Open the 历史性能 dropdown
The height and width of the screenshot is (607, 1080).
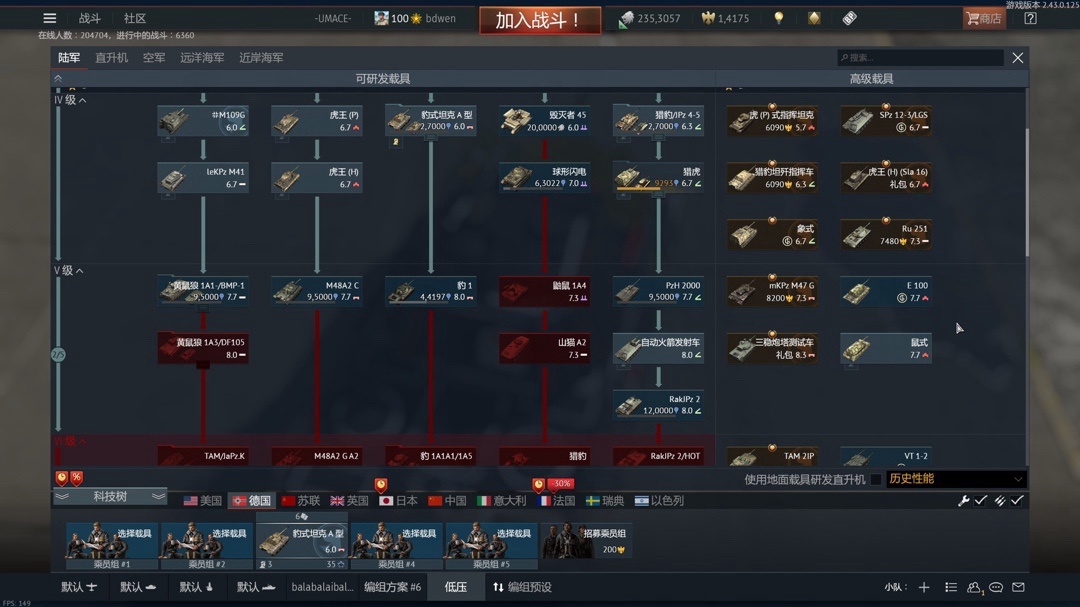[955, 479]
